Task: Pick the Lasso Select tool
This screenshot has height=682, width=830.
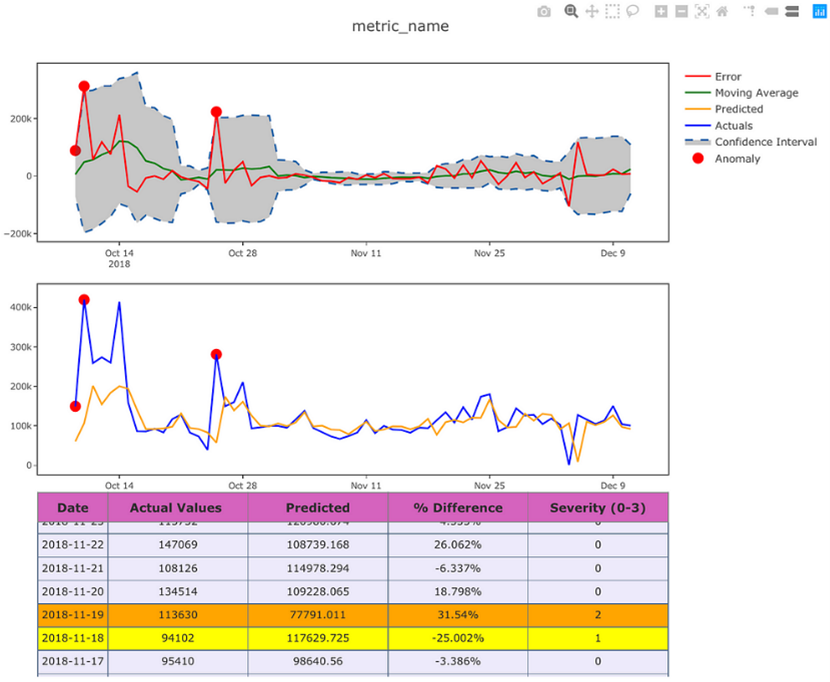Action: coord(632,12)
